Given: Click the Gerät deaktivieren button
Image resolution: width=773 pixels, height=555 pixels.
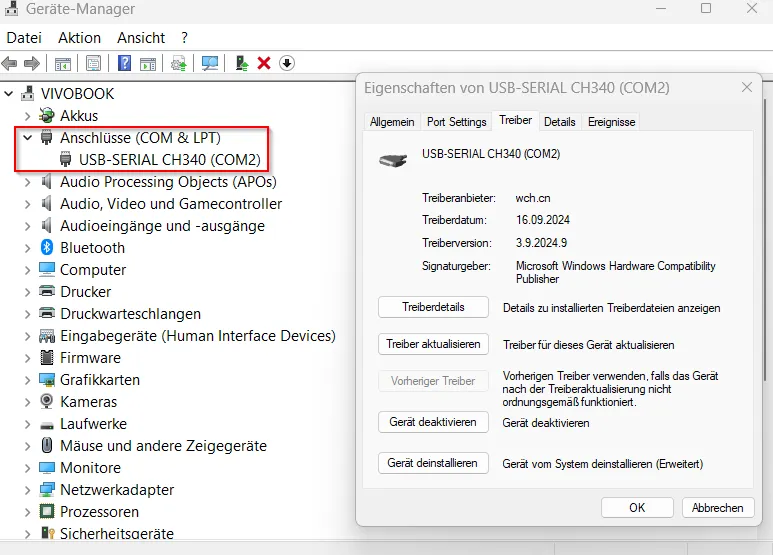Looking at the screenshot, I should pyautogui.click(x=433, y=422).
